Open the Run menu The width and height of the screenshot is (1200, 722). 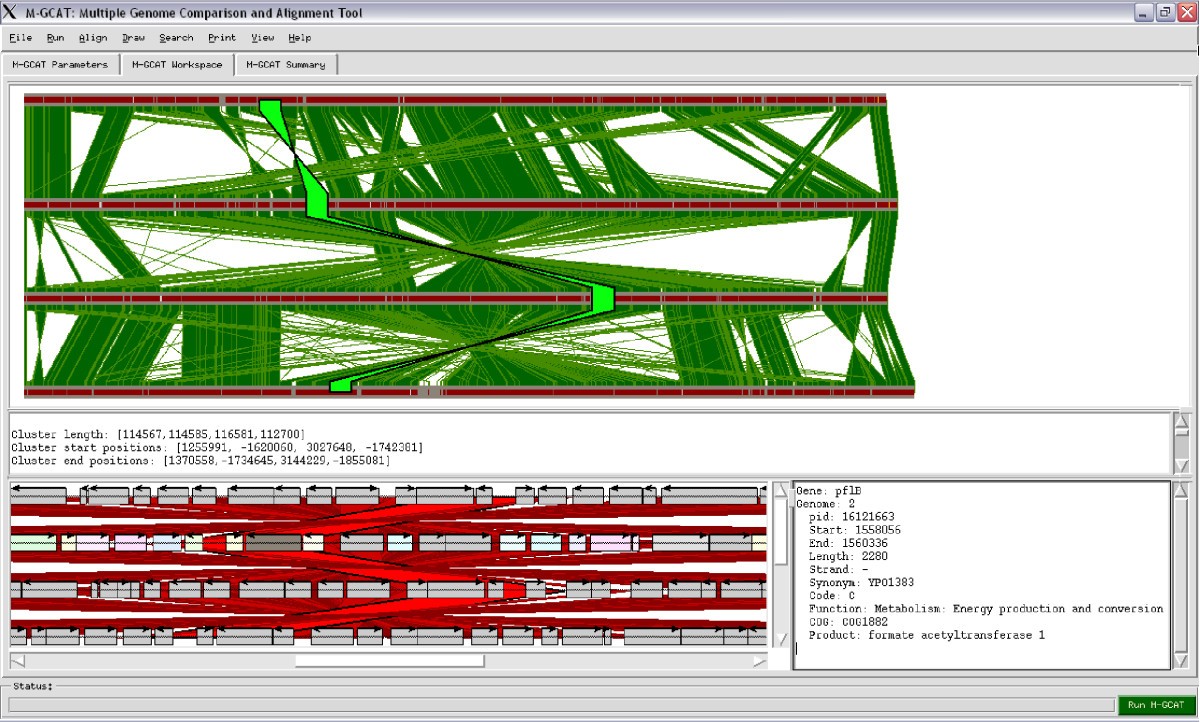point(55,38)
